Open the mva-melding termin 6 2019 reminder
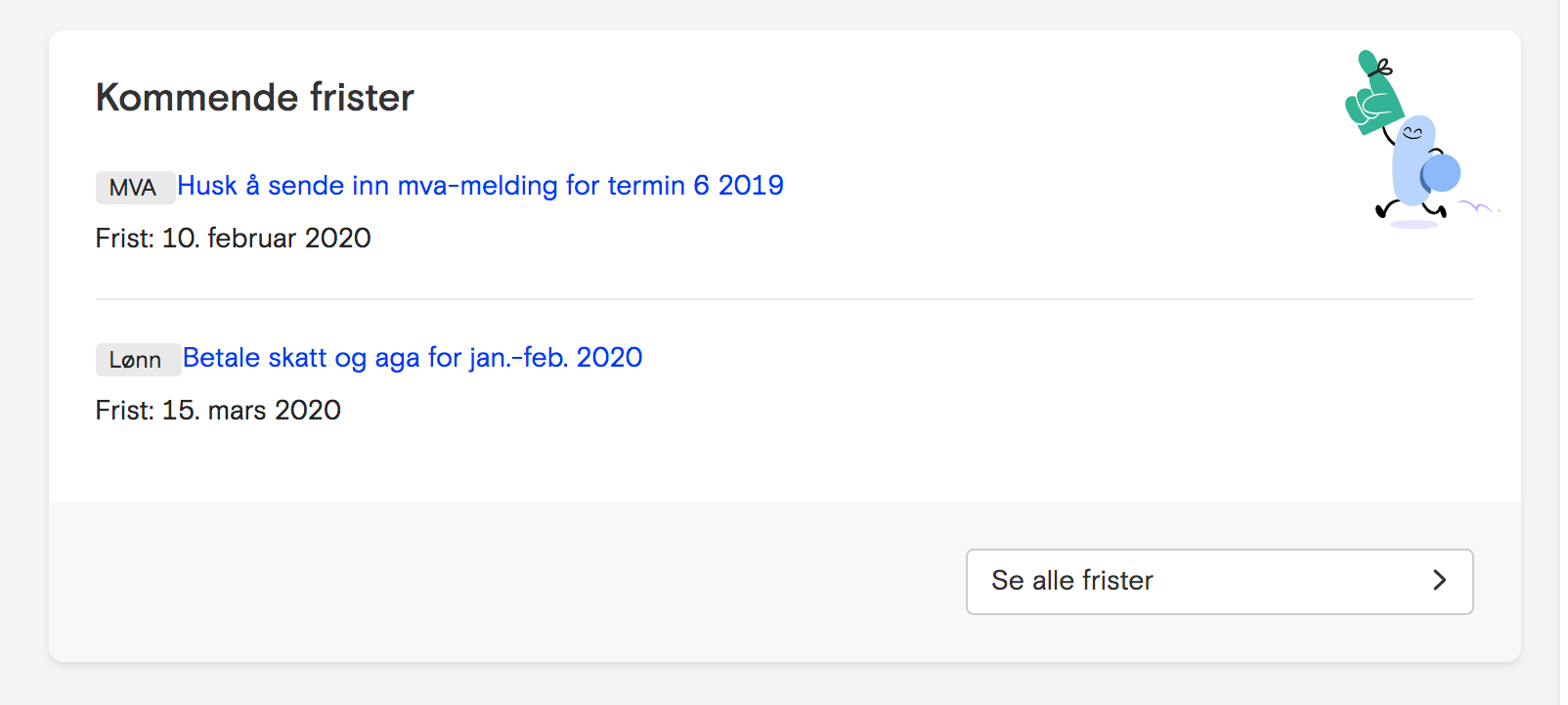Viewport: 1568px width, 705px height. [480, 186]
